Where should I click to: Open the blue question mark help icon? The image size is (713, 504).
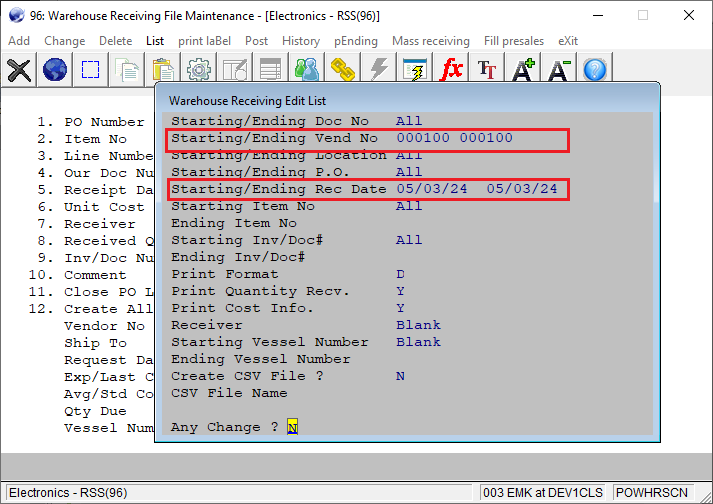pos(595,69)
